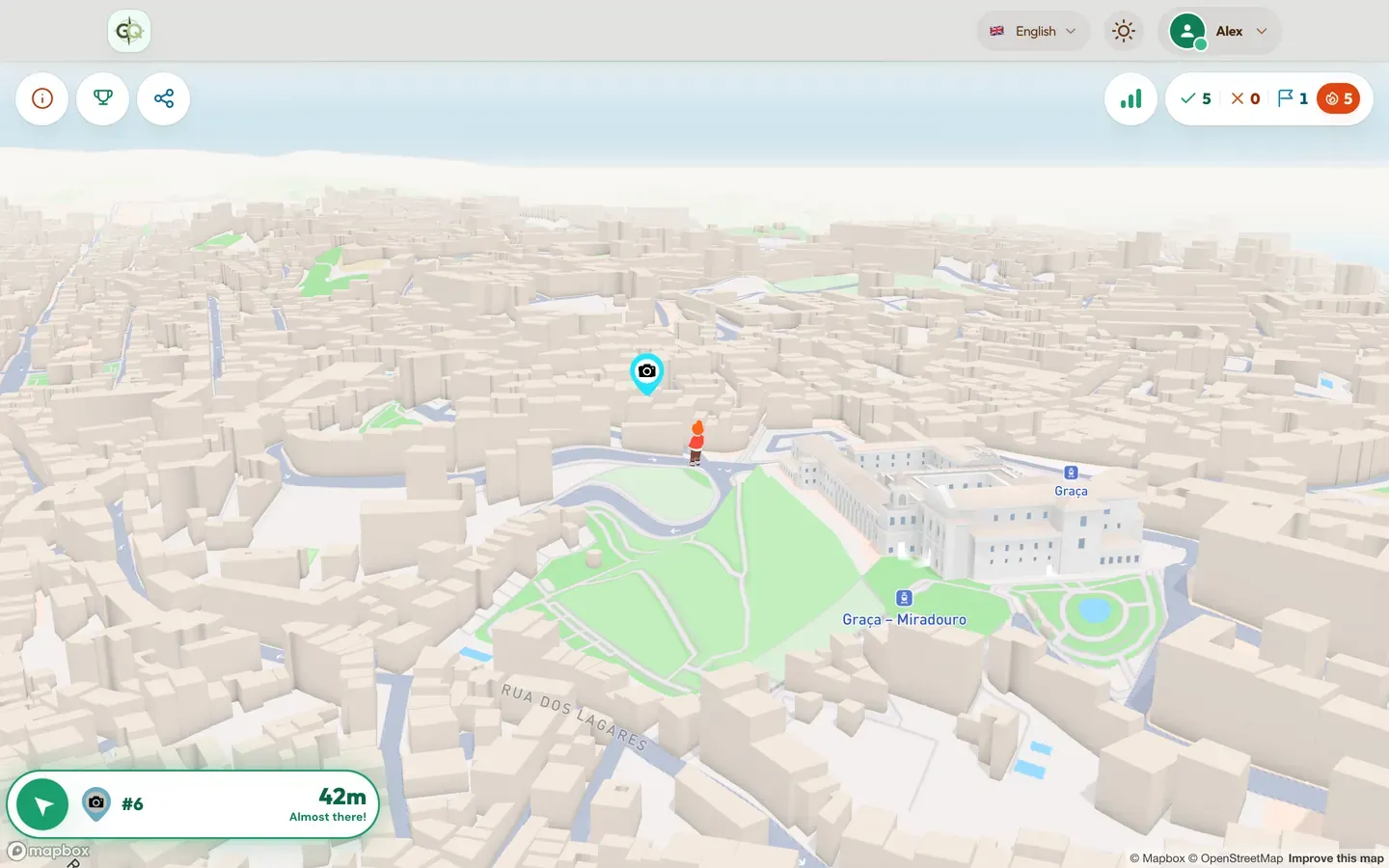This screenshot has height=868, width=1389.
Task: Click the orange streak badge 5
Action: coord(1338,98)
